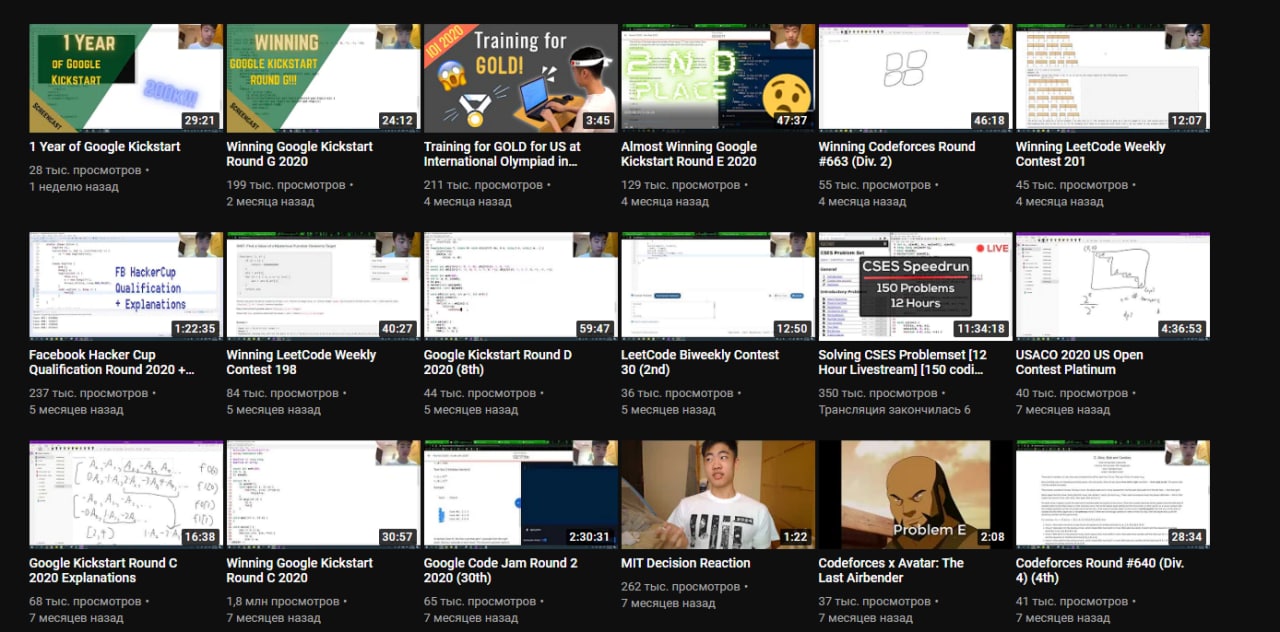Click the '129 тыс. просмотров' view count

click(680, 185)
